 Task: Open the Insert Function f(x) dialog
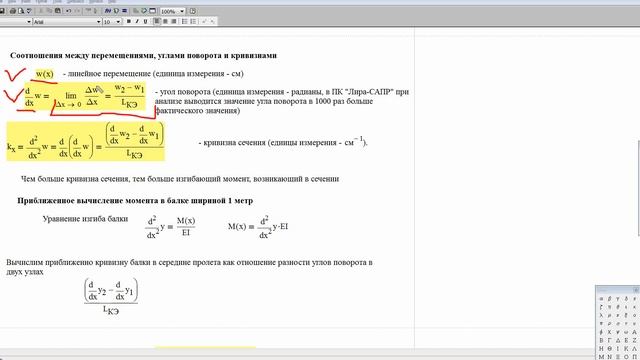(x=108, y=11)
